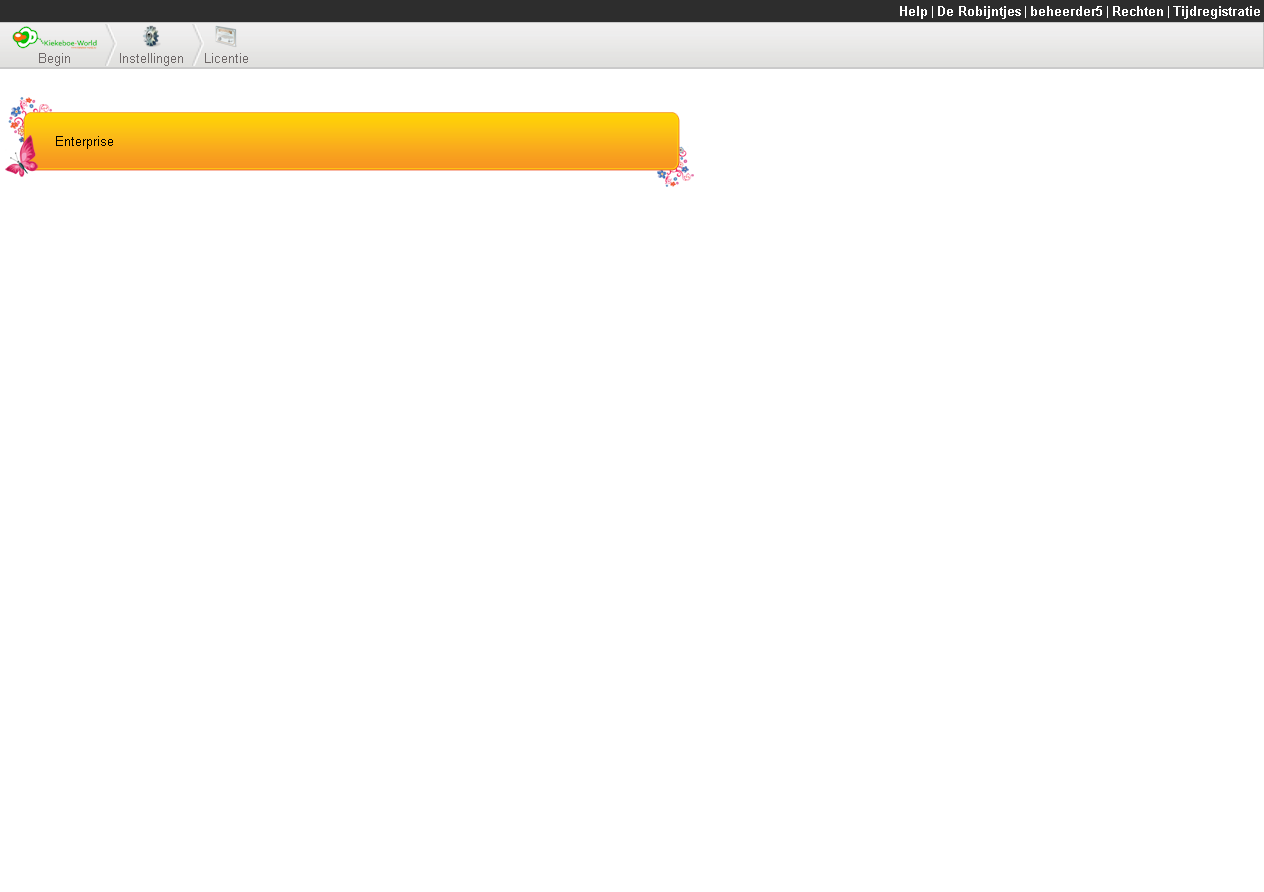Click the pink butterfly decoration
This screenshot has height=892, width=1264.
coord(22,156)
